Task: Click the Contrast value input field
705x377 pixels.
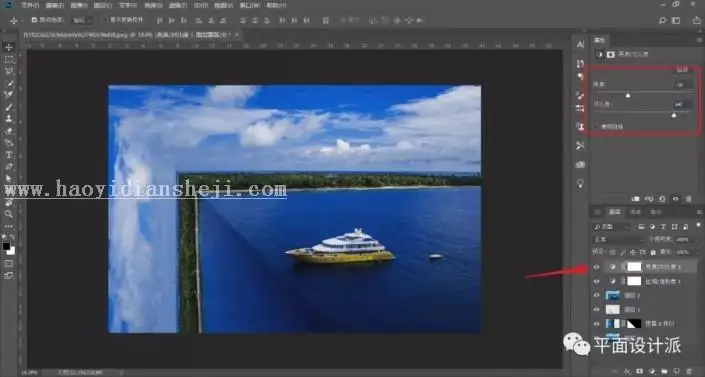Action: [x=682, y=104]
